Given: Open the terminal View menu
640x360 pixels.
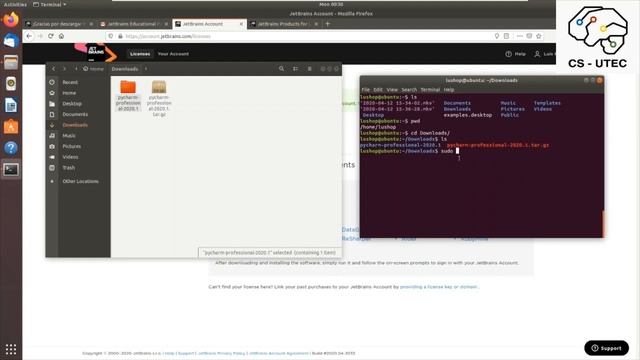Looking at the screenshot, I should 392,89.
